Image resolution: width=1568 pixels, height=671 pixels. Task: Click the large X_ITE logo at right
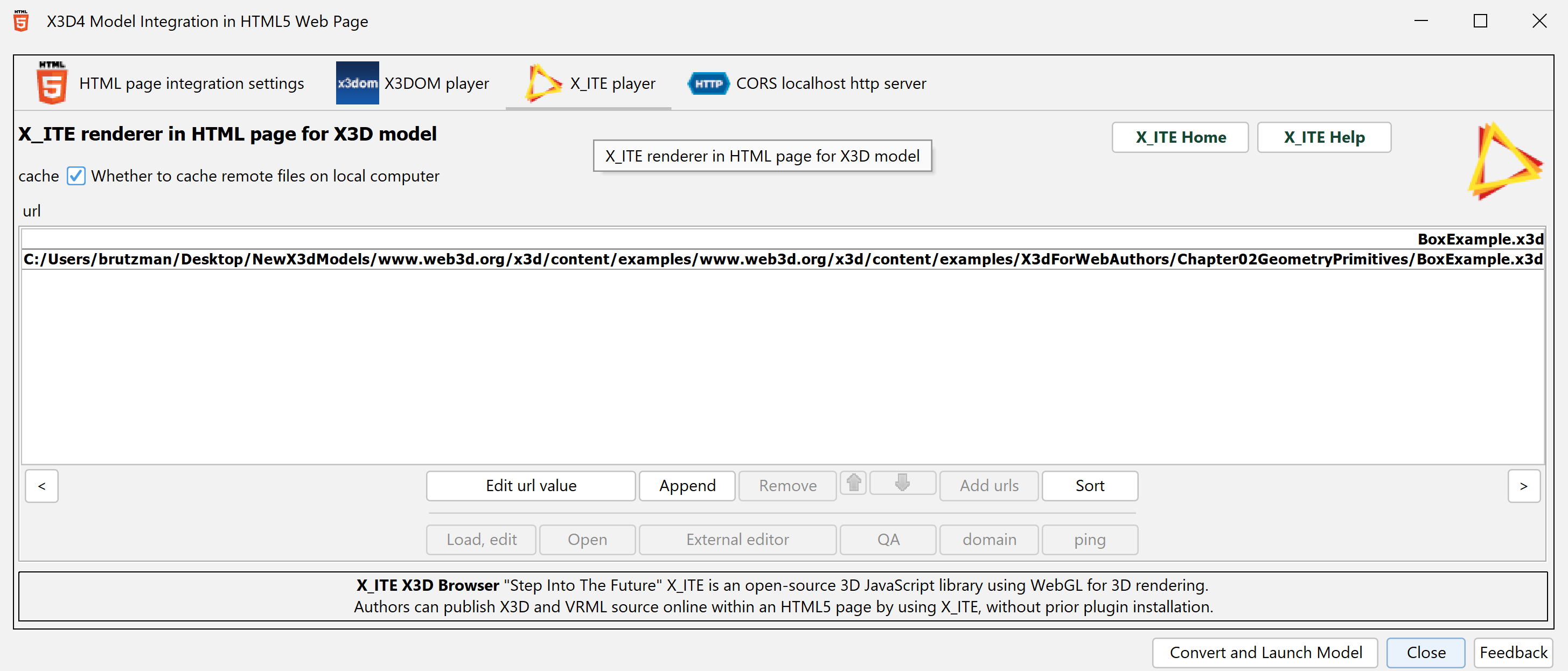(x=1506, y=160)
